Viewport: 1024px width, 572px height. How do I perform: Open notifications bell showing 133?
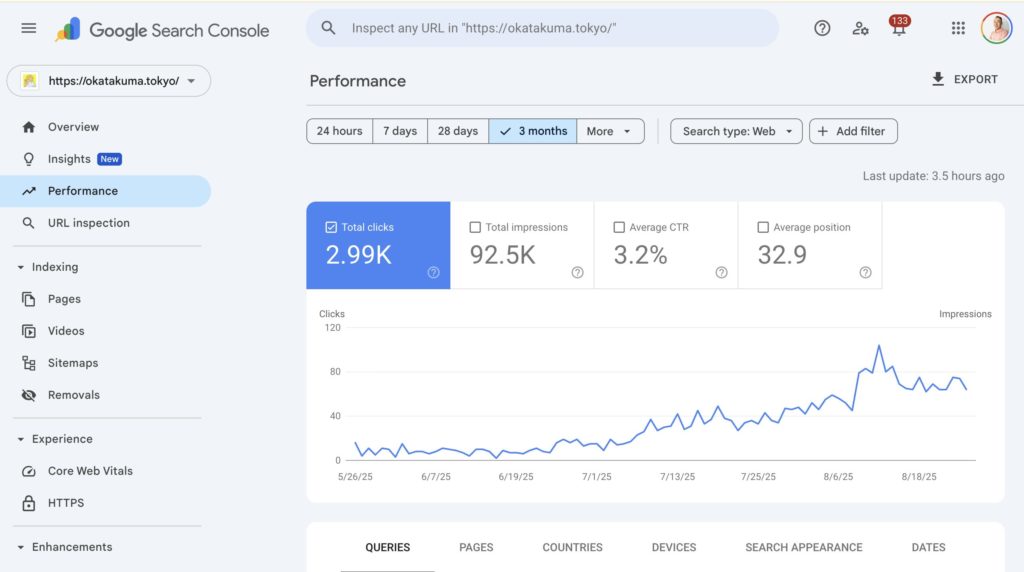[899, 26]
